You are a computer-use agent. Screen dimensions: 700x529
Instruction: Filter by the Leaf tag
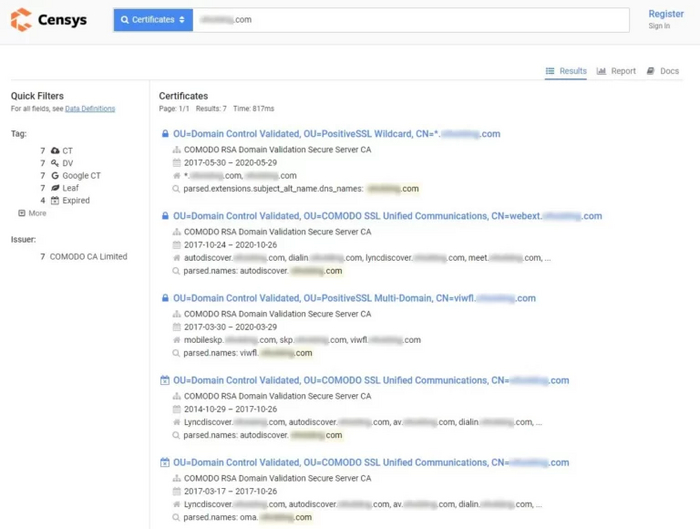70,188
